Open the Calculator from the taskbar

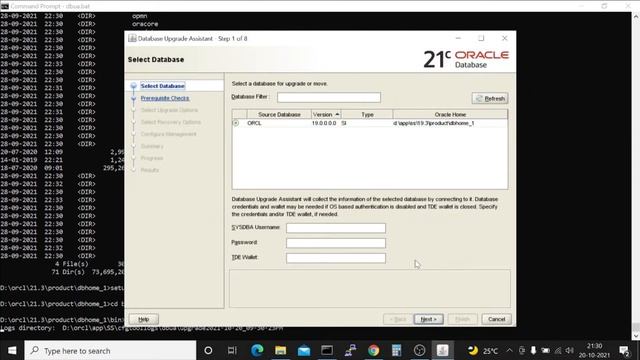(x=396, y=350)
